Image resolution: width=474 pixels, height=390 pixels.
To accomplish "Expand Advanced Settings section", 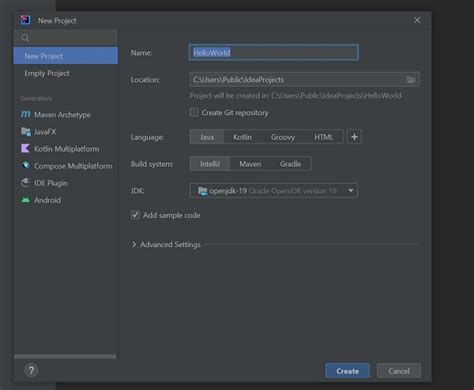I will coord(134,244).
